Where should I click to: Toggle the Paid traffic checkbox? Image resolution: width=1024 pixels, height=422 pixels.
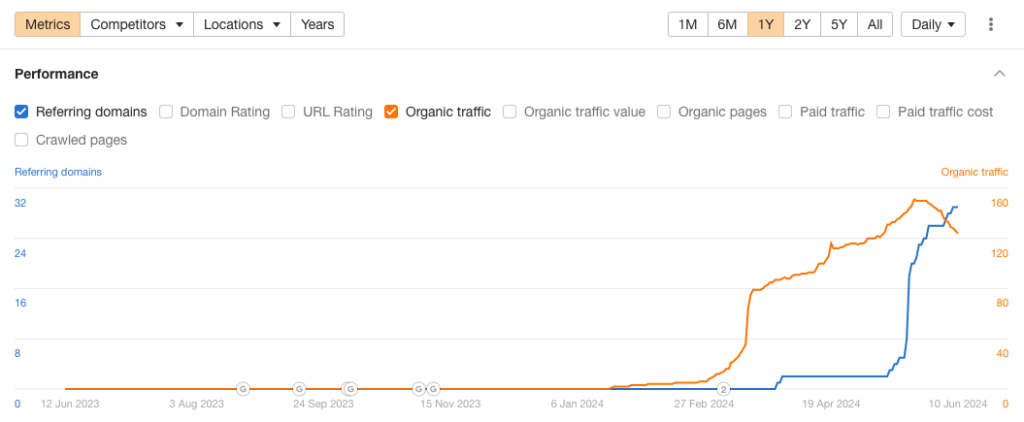tap(785, 112)
